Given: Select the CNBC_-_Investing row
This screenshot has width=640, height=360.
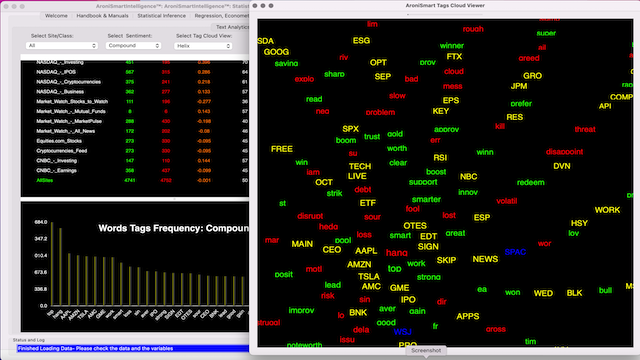Looking at the screenshot, I should pyautogui.click(x=135, y=161).
